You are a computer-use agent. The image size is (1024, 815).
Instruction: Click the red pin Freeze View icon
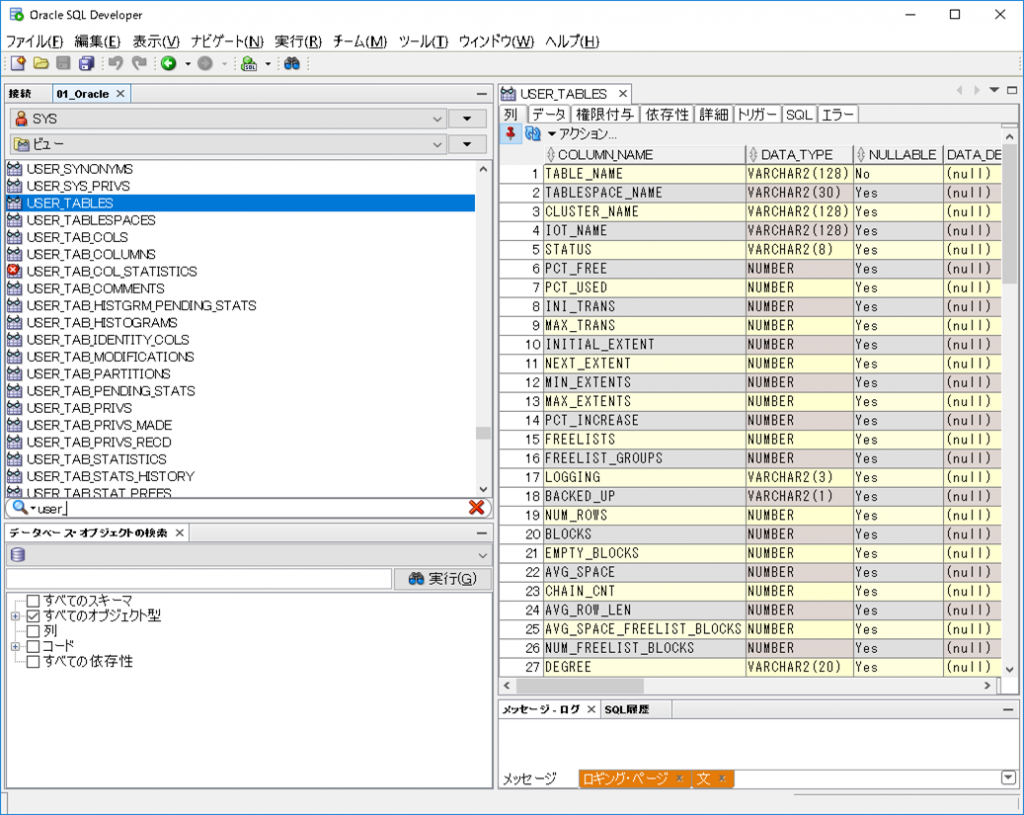[x=511, y=134]
